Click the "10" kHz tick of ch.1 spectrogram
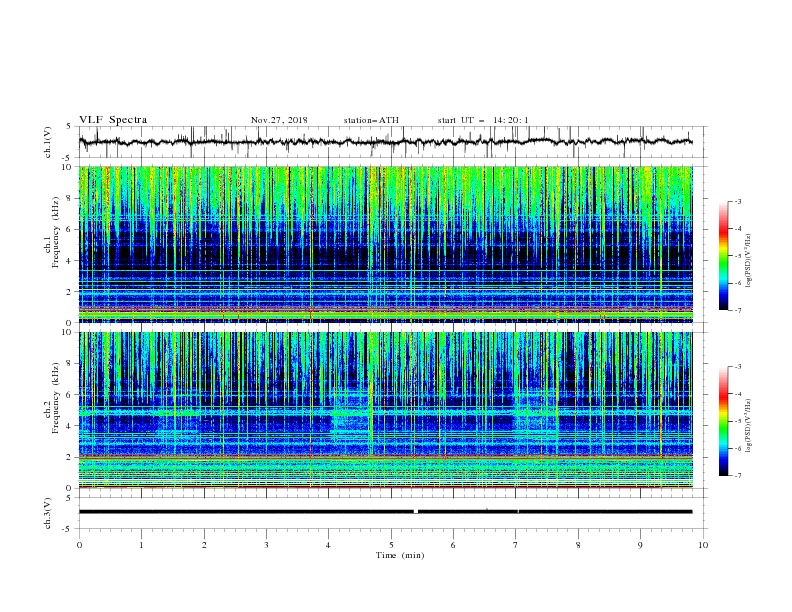The image size is (792, 612). tap(68, 167)
